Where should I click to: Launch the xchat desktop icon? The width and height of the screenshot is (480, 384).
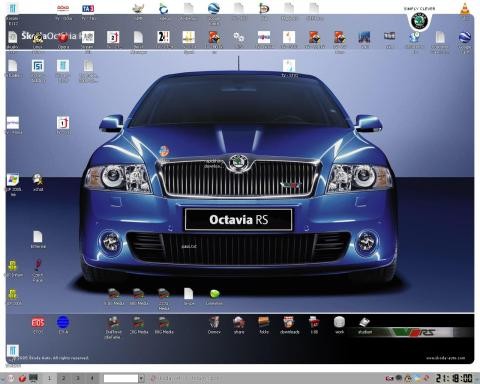[x=38, y=180]
